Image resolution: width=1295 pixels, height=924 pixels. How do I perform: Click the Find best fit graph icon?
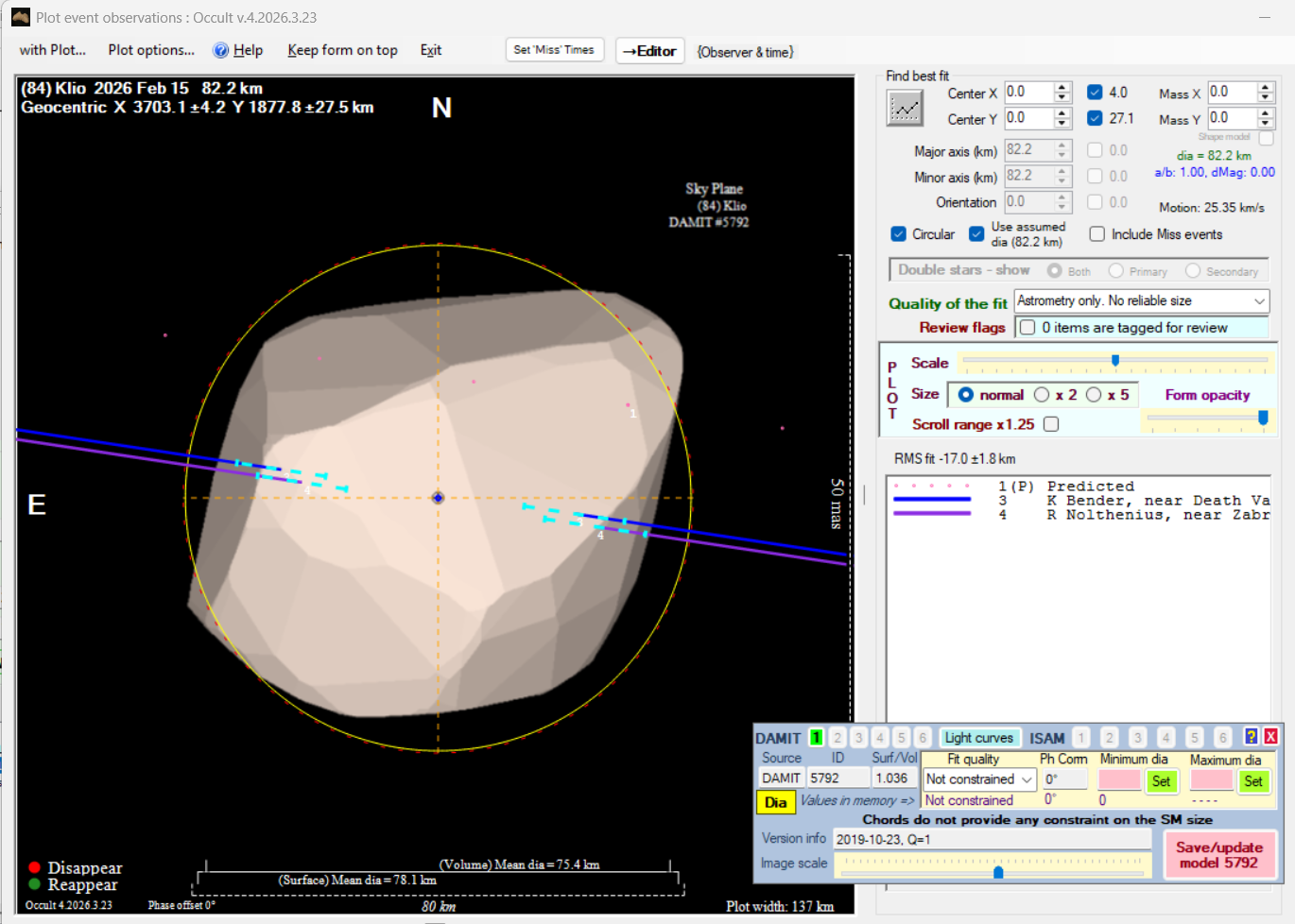coord(905,109)
